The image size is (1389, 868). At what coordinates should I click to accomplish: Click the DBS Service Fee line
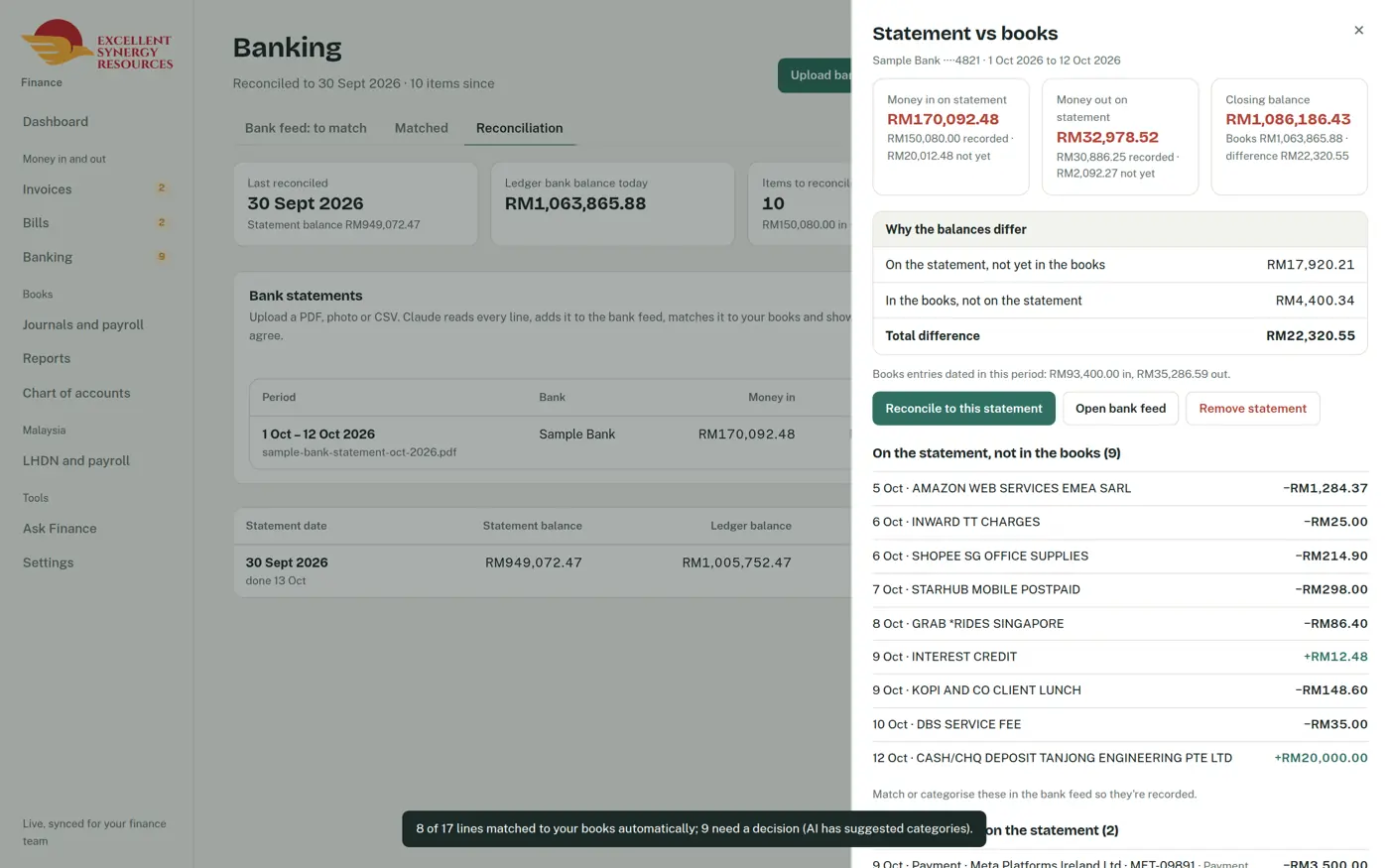tap(1120, 725)
